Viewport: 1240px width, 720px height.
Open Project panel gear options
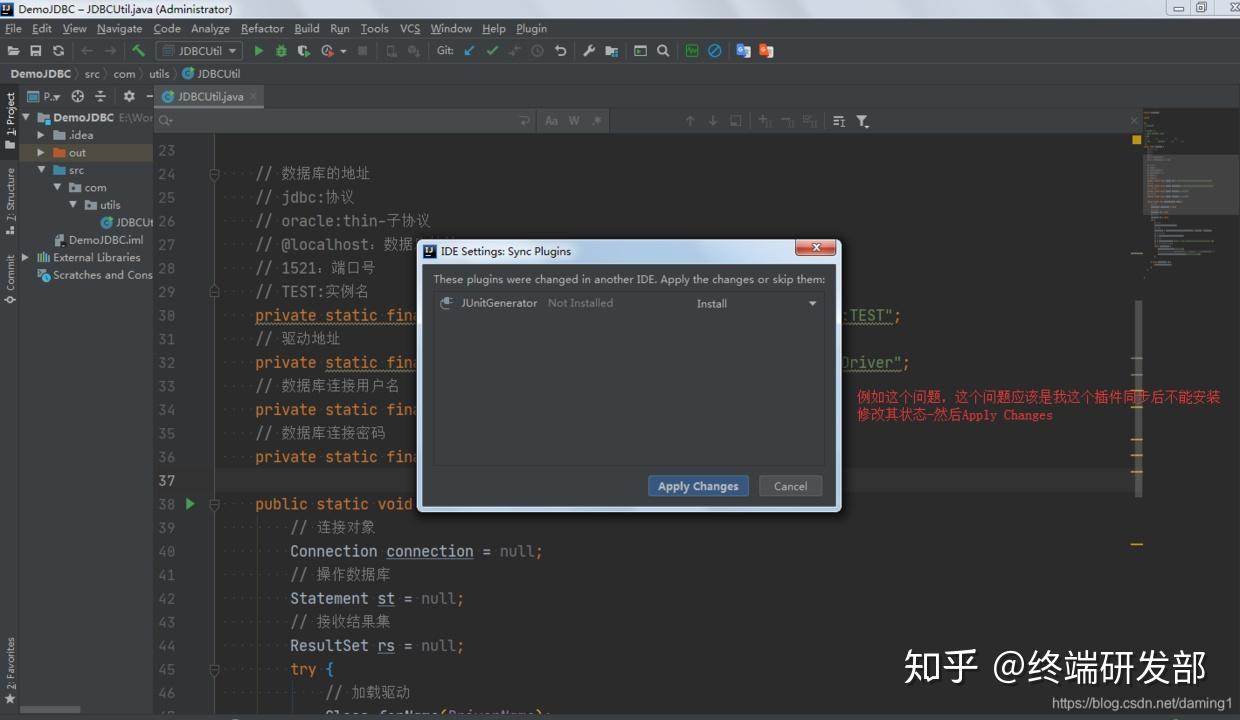coord(129,97)
